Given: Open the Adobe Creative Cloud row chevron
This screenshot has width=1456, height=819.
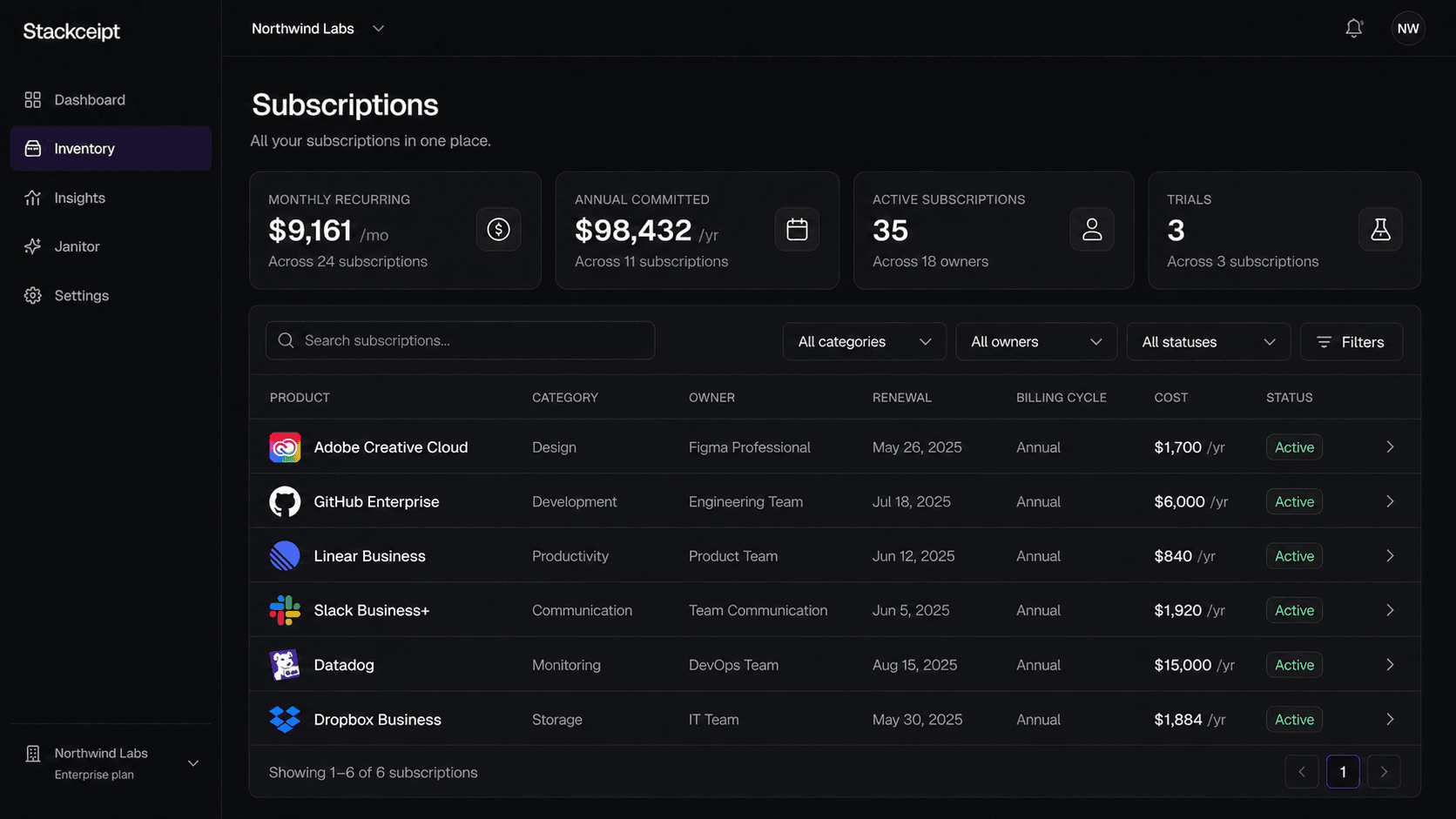Looking at the screenshot, I should coord(1390,447).
